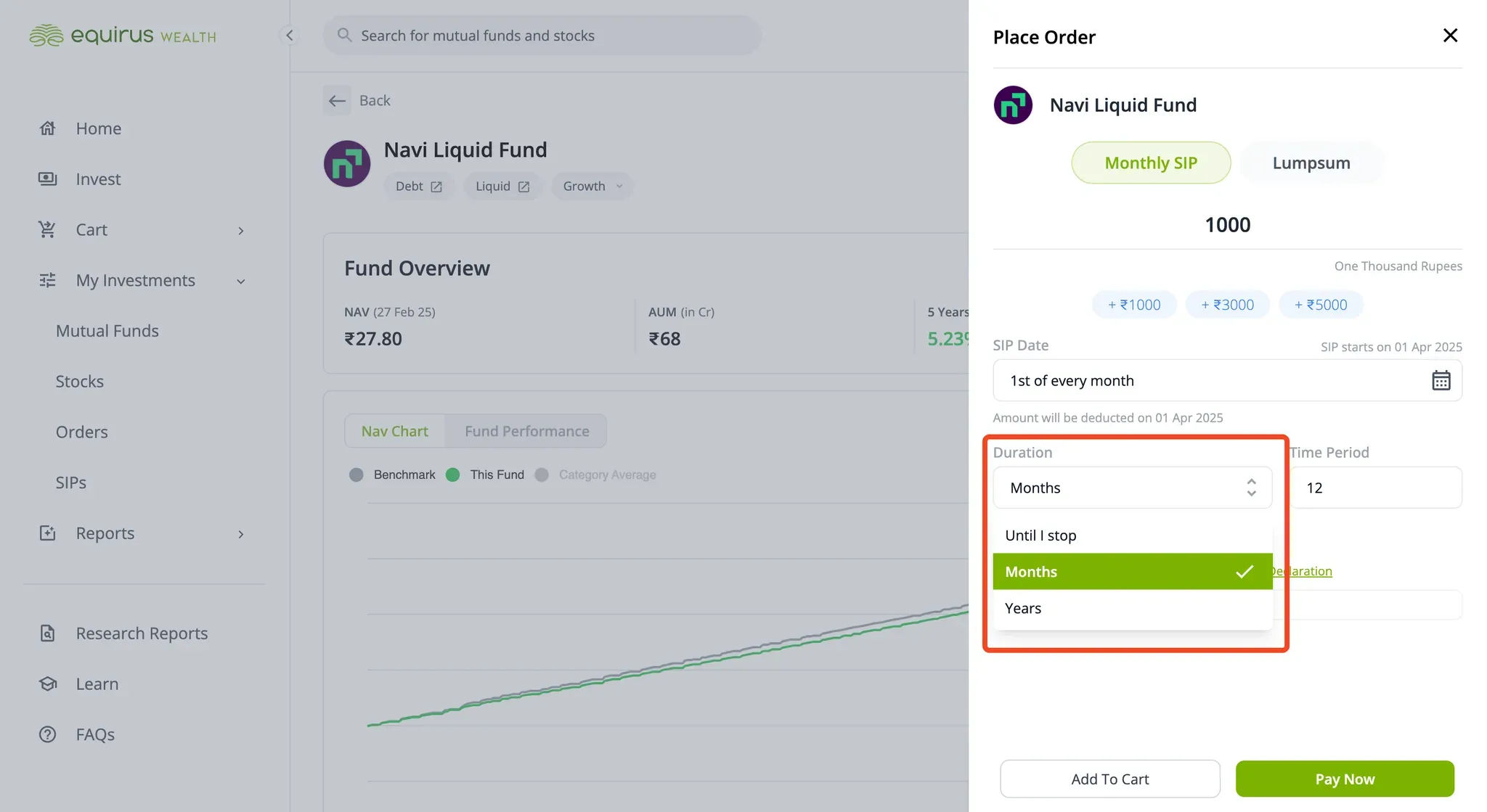1487x812 pixels.
Task: Click the Research Reports icon
Action: point(47,633)
